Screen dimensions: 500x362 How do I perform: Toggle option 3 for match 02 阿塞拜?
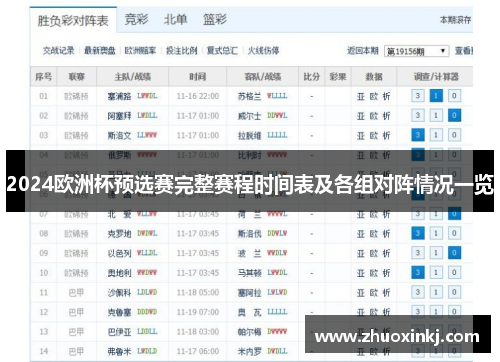click(x=418, y=116)
